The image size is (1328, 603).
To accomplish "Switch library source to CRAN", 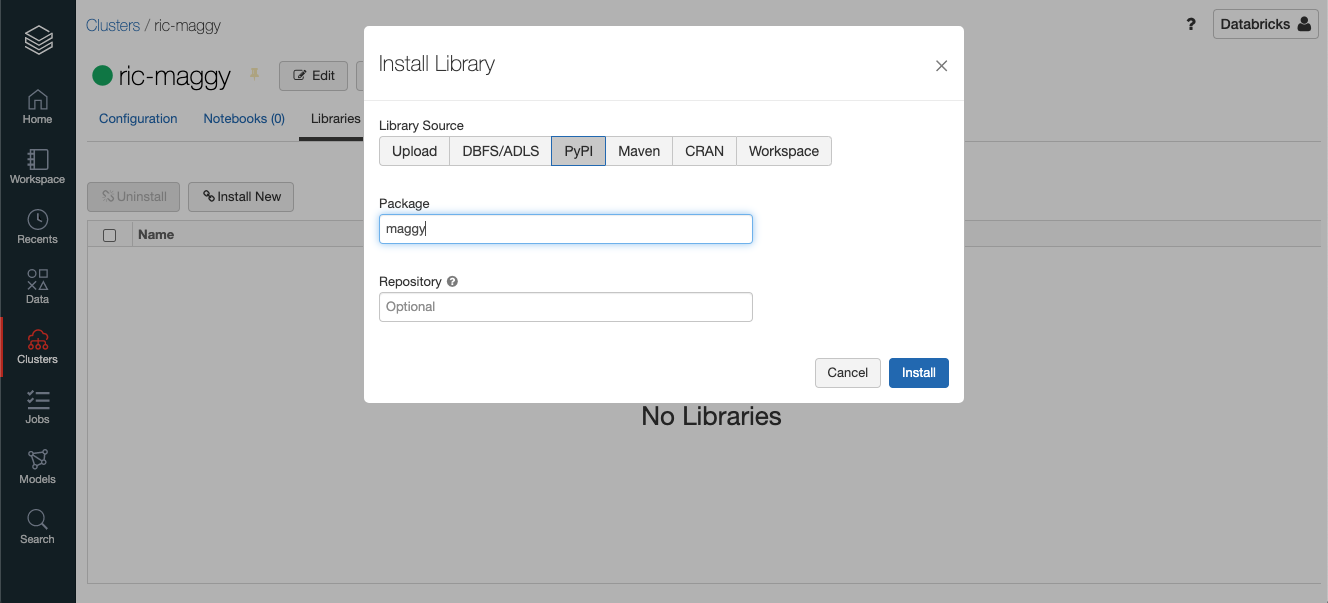I will click(x=704, y=151).
